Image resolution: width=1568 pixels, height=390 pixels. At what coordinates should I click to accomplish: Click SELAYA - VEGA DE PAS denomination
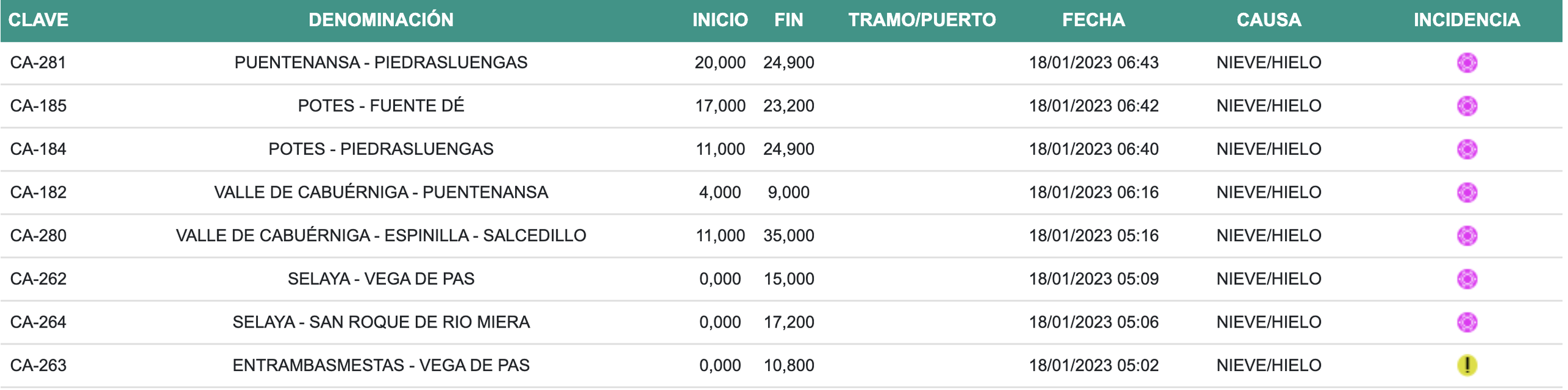pyautogui.click(x=381, y=279)
